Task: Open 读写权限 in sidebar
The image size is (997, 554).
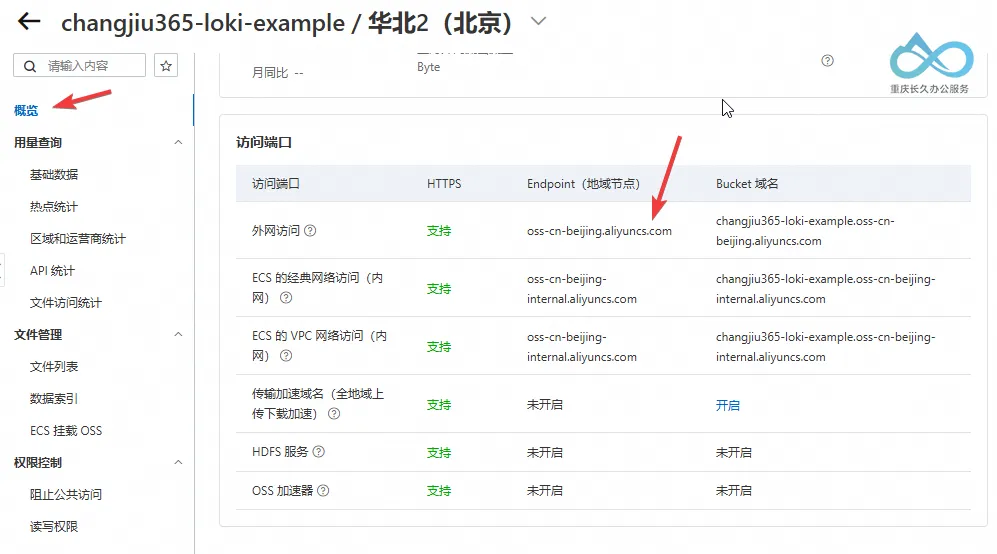Action: pos(54,527)
